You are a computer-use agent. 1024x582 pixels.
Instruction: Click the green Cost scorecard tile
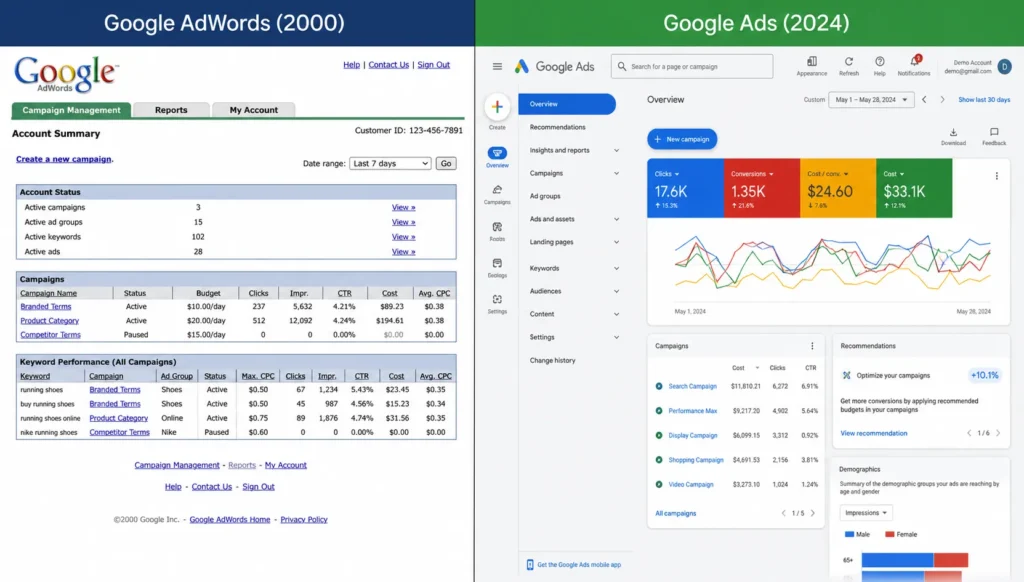[x=914, y=188]
